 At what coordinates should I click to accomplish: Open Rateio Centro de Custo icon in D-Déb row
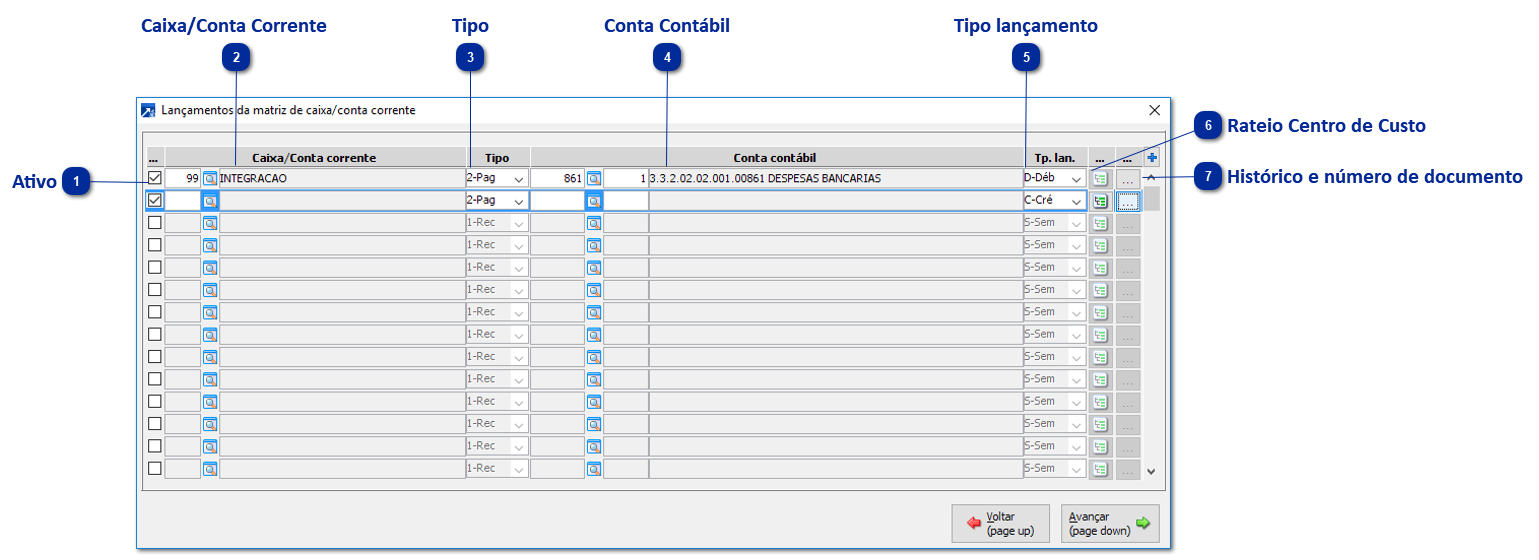click(x=1101, y=178)
